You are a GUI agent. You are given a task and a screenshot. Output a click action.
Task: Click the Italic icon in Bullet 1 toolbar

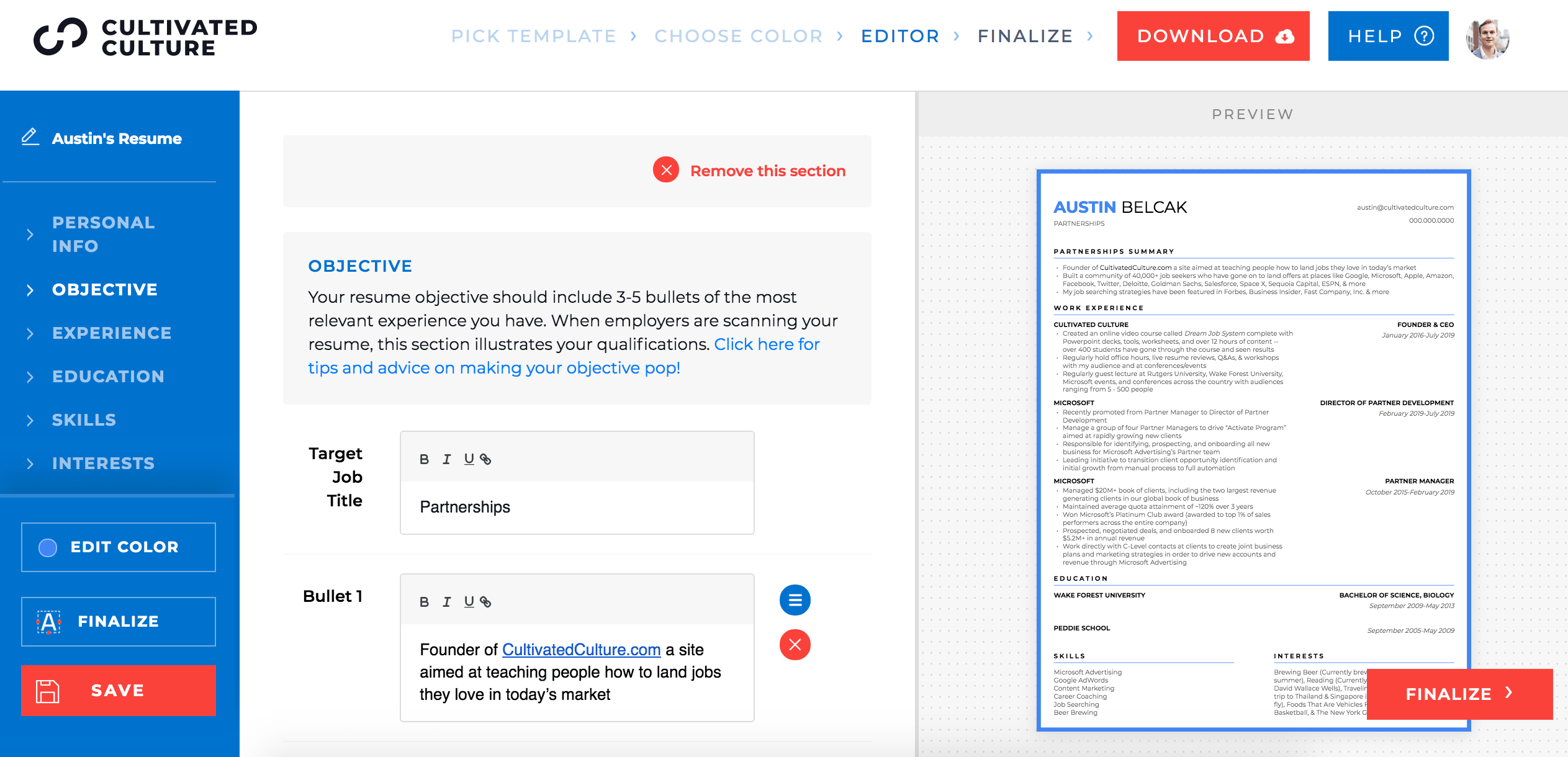click(x=446, y=602)
